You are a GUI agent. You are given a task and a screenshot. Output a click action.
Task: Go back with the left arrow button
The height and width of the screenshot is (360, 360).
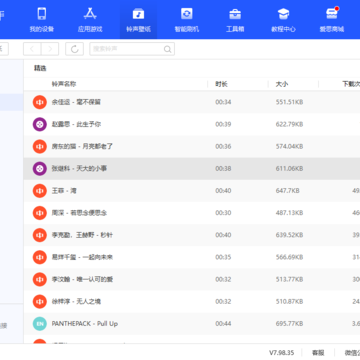pyautogui.click(x=32, y=49)
